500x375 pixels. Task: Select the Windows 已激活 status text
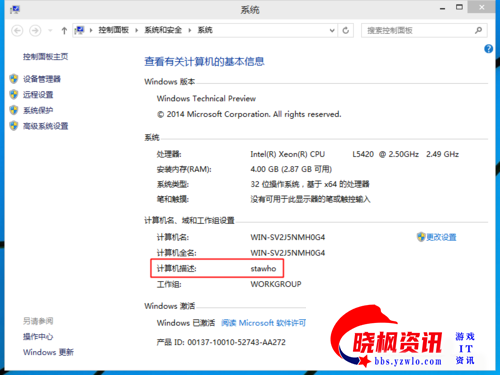[x=186, y=323]
